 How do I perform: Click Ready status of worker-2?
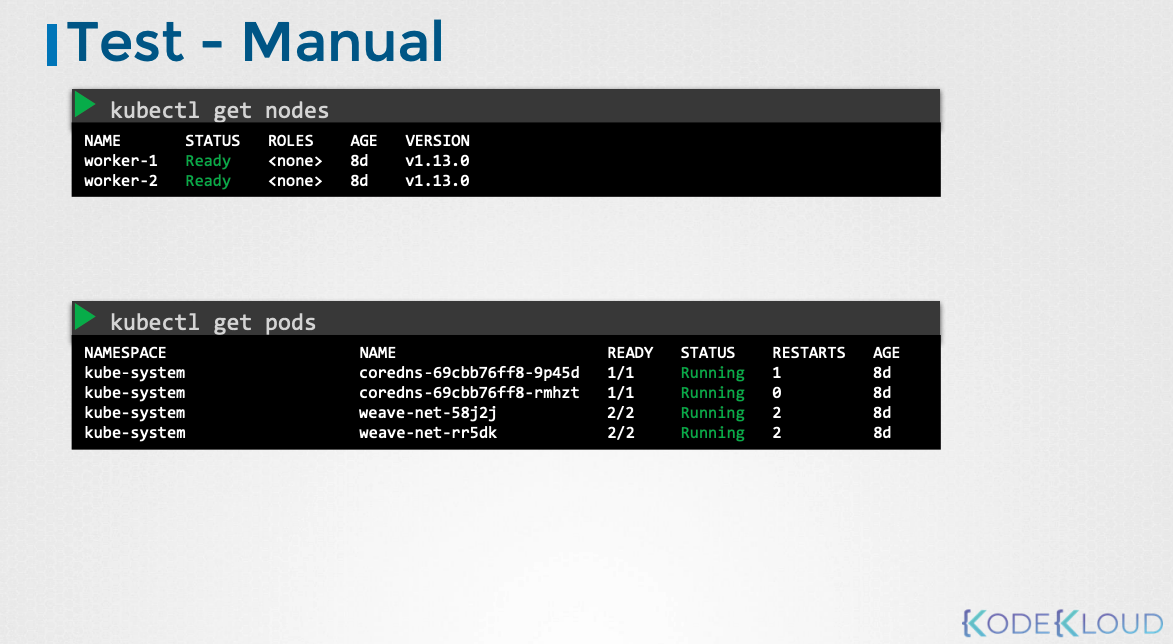coord(208,181)
